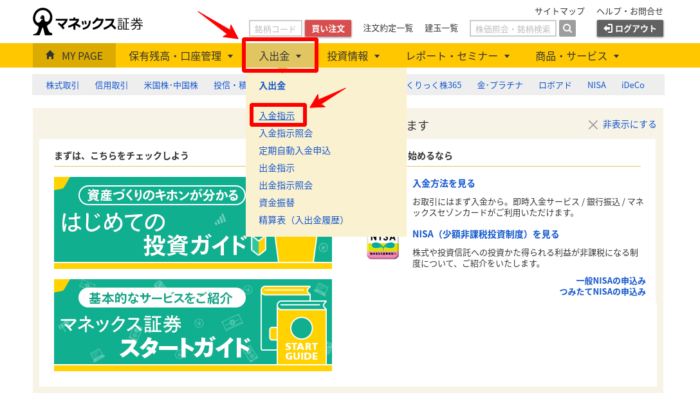Click the magnifier search button
This screenshot has height=395, width=700.
567,29
